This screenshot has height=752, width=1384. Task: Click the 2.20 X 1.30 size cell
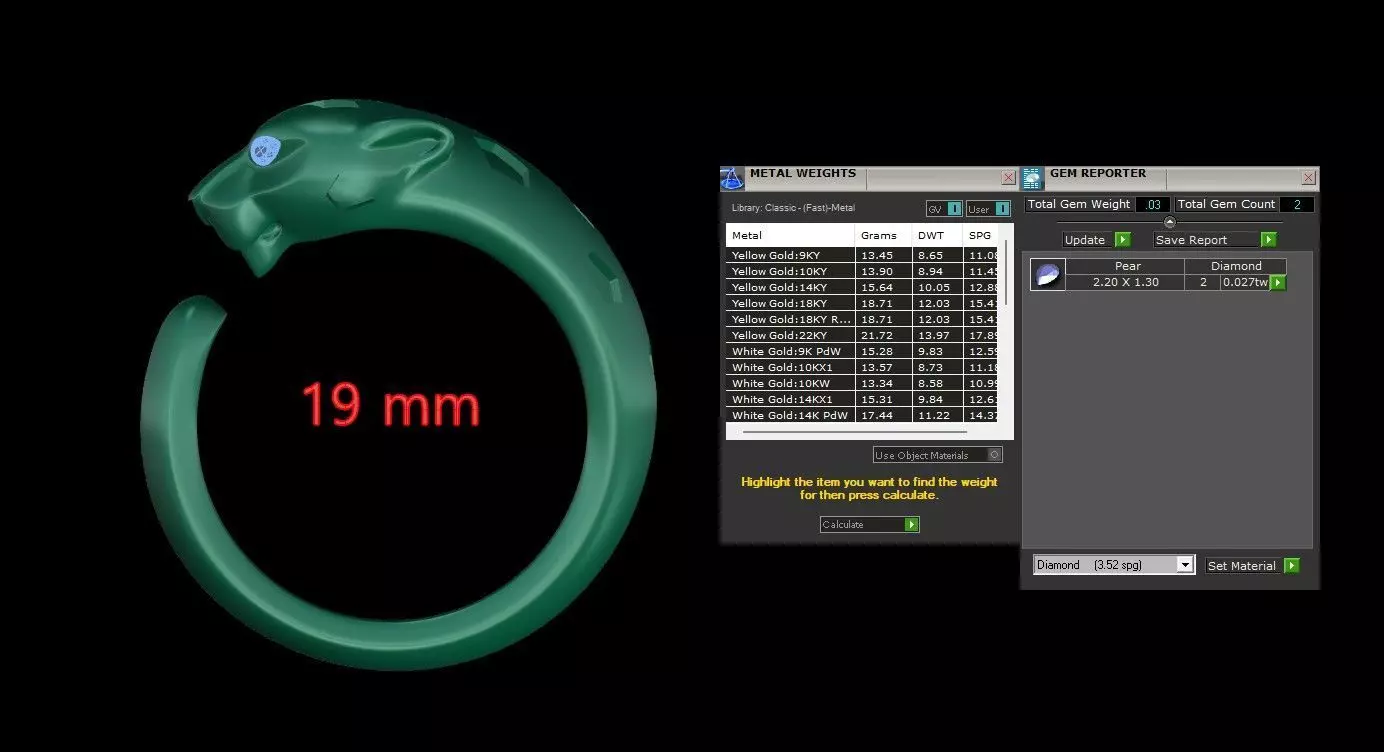pos(1127,282)
